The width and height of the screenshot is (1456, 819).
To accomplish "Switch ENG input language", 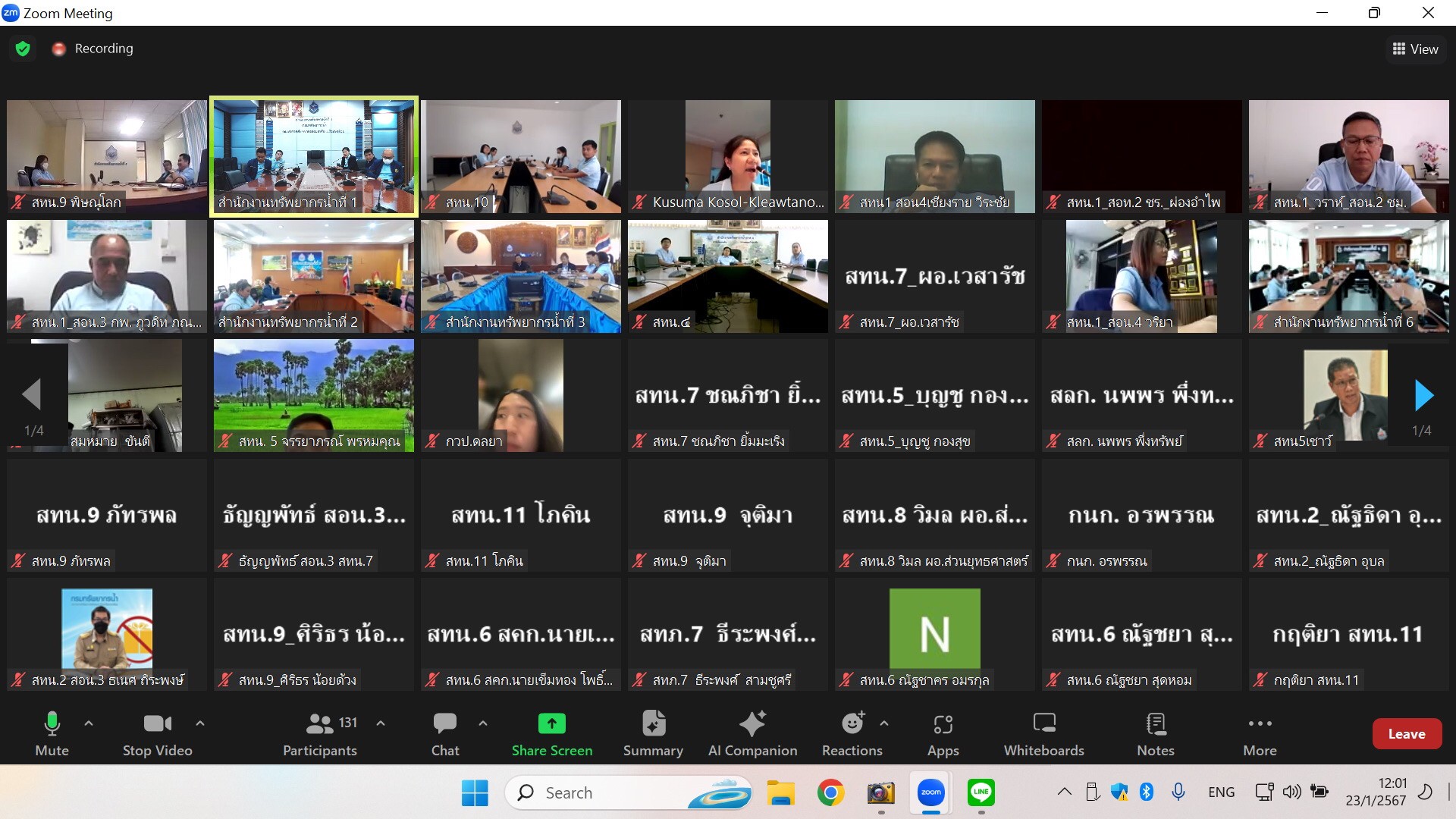I will click(1221, 792).
